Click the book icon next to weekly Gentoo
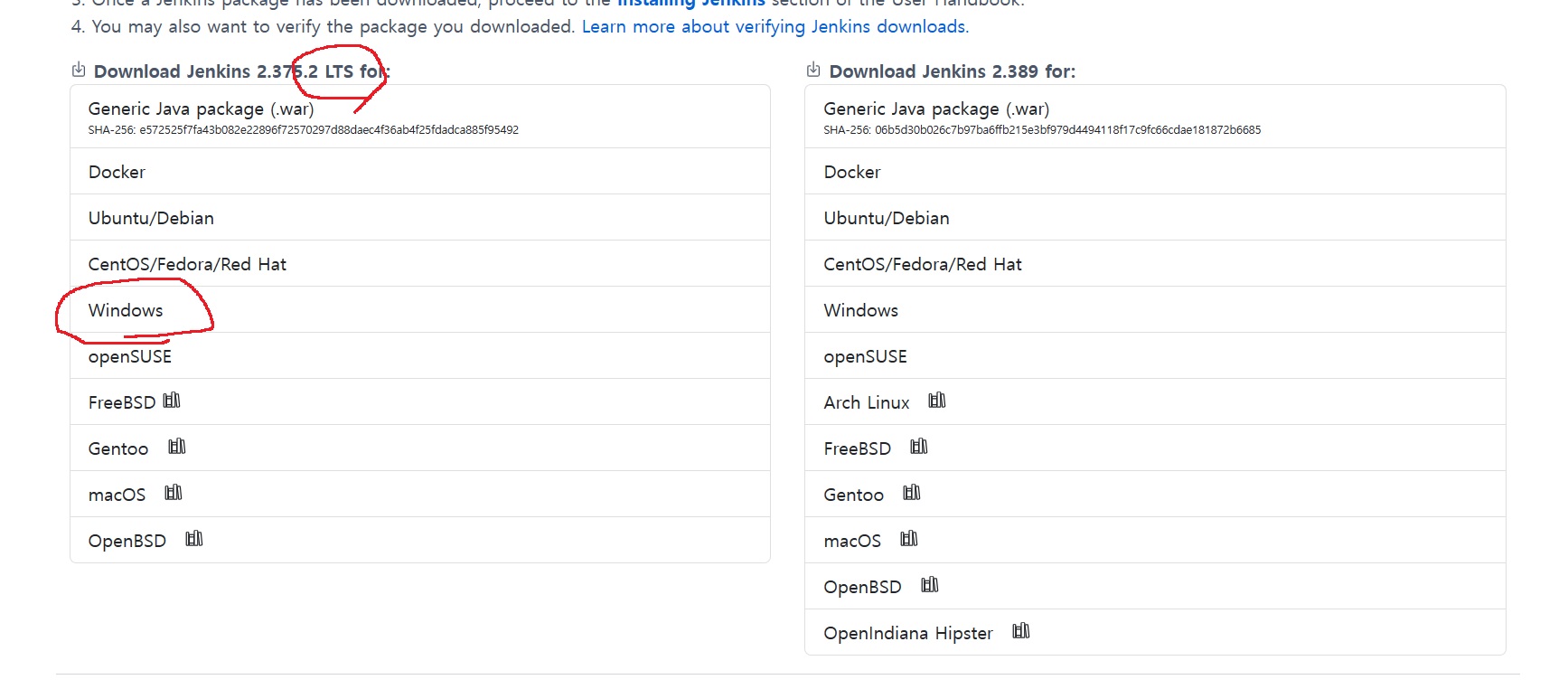Viewport: 1568px width, 689px height. pyautogui.click(x=912, y=493)
